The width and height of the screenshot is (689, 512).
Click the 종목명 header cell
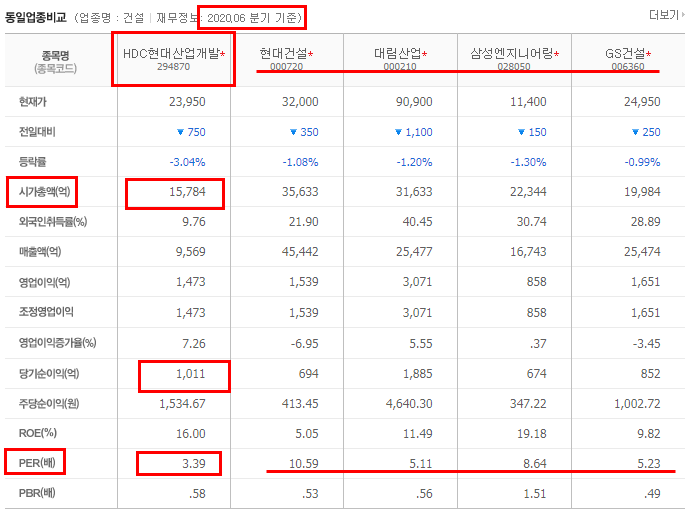(55, 62)
